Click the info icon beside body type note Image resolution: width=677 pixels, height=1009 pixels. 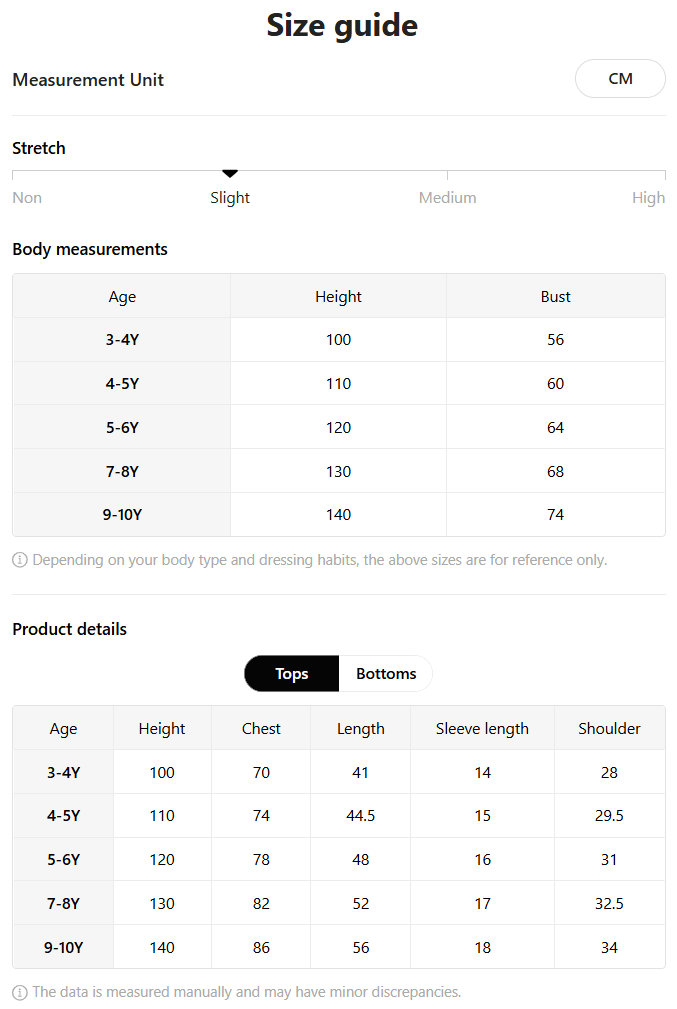(20, 560)
